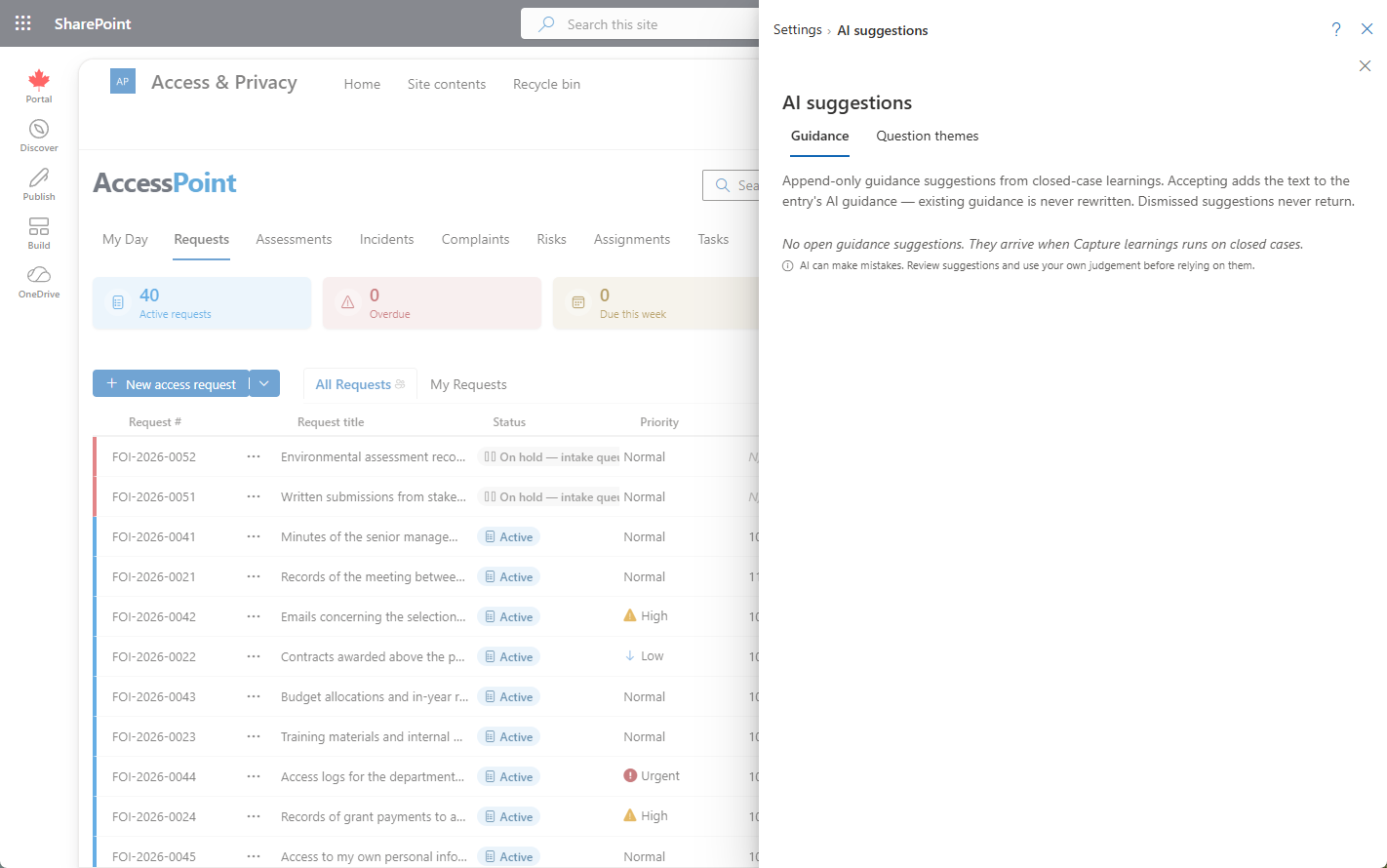Open the Assignments tab
The height and width of the screenshot is (868, 1387).
click(x=632, y=239)
